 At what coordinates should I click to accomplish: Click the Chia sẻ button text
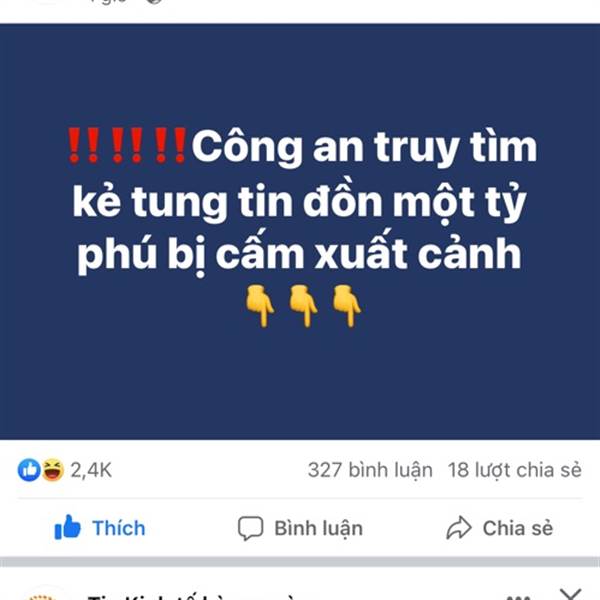click(518, 528)
